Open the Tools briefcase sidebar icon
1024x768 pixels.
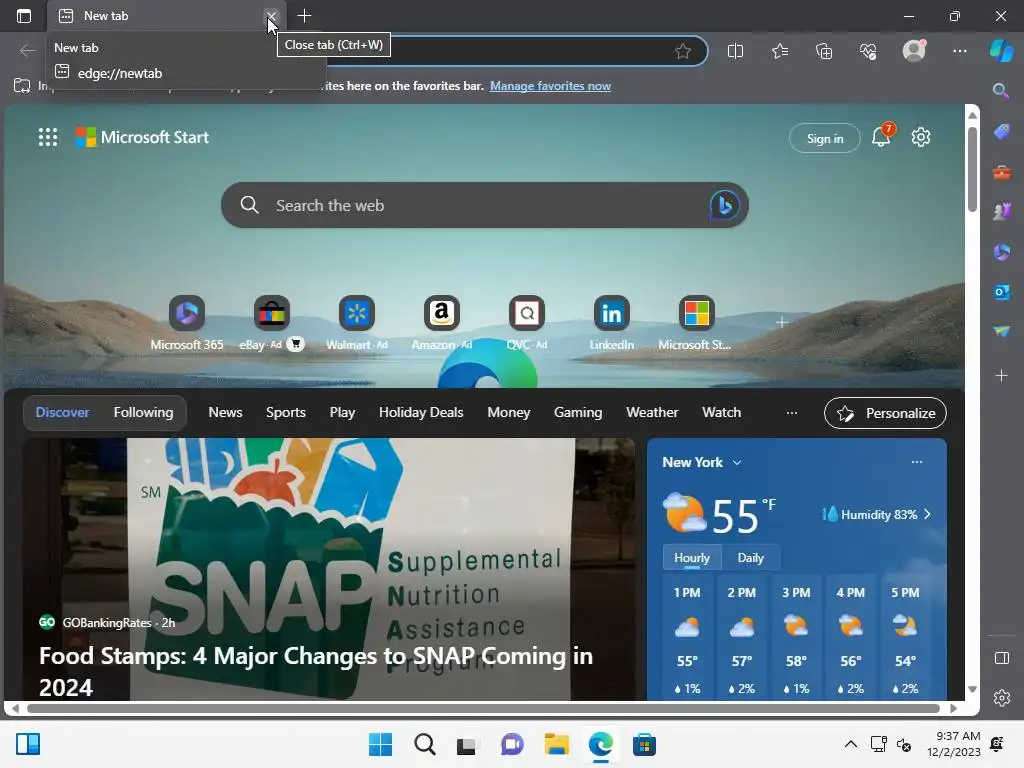[1002, 172]
